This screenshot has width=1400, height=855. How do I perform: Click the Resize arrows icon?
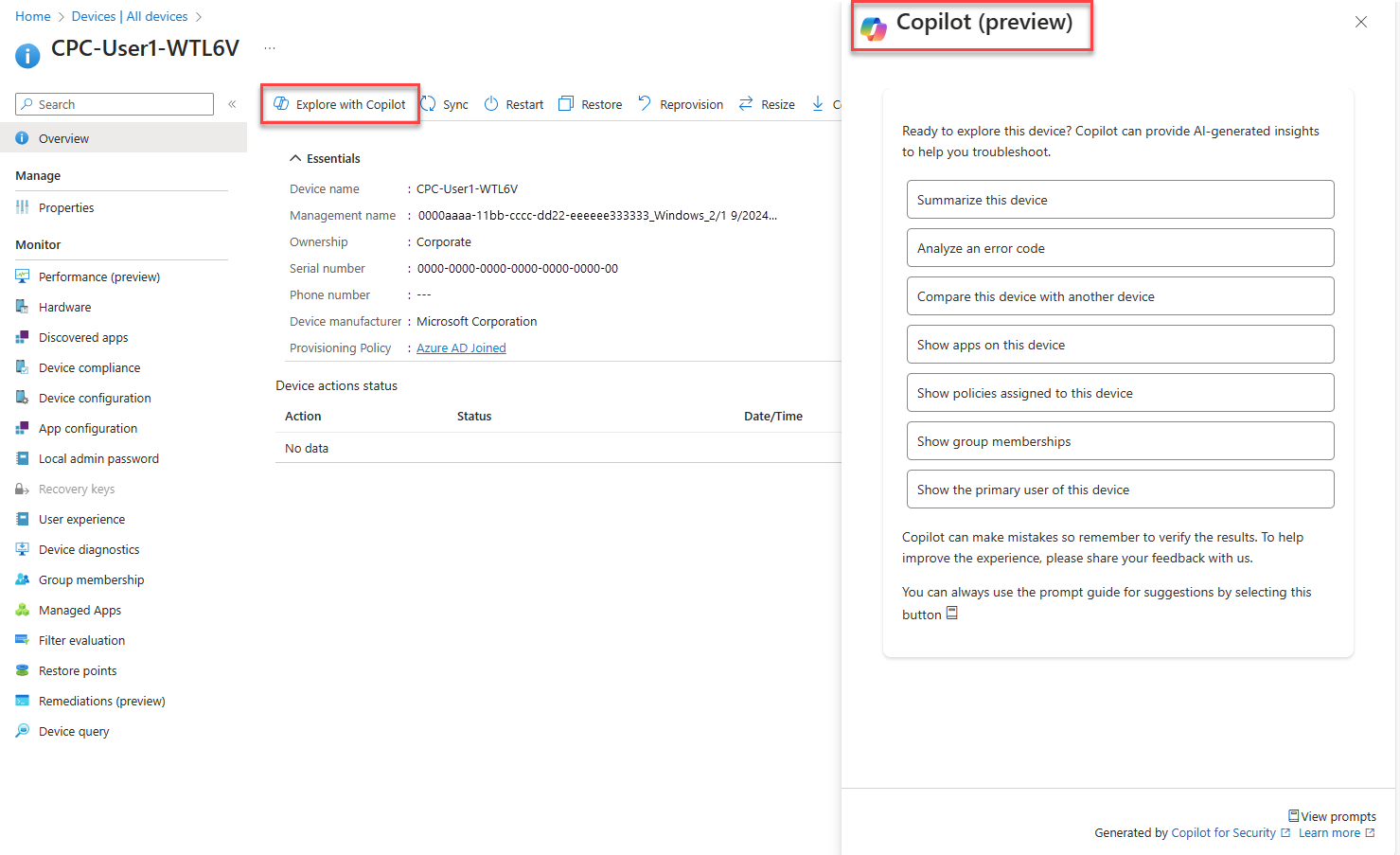(746, 103)
